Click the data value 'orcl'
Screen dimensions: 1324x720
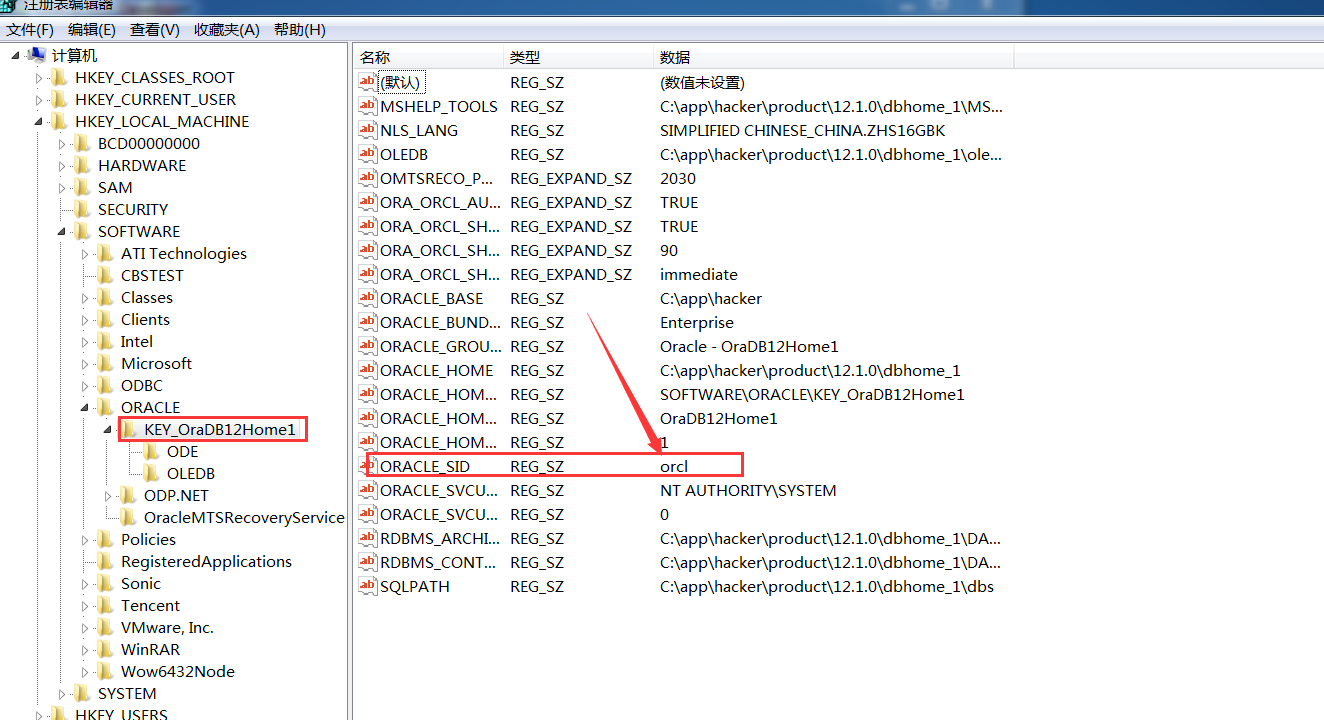pyautogui.click(x=674, y=466)
